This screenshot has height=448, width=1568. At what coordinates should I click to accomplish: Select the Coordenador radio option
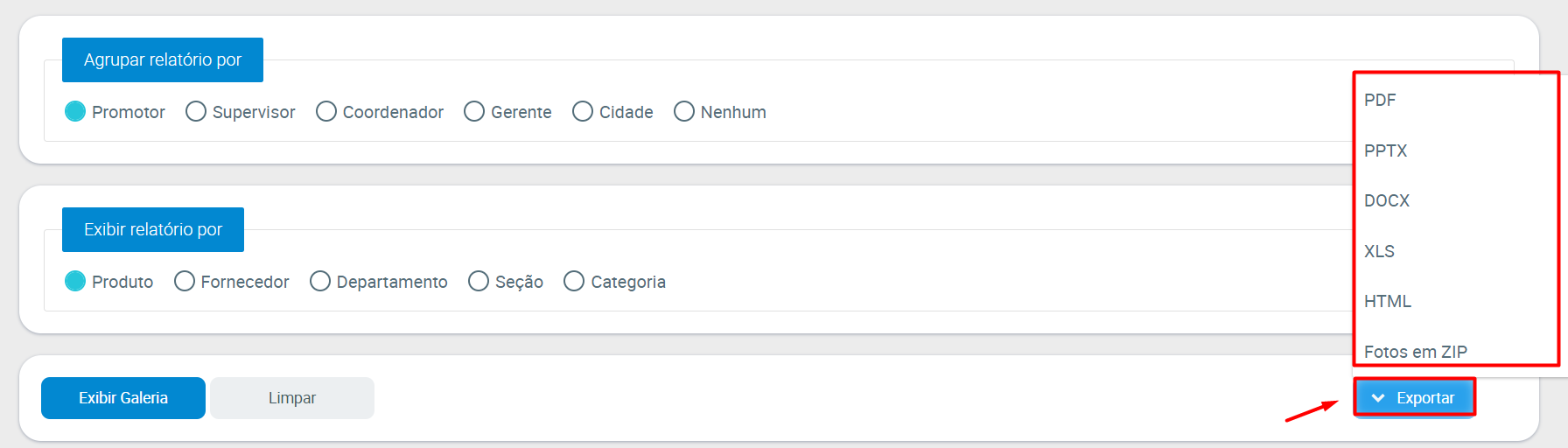pos(326,112)
